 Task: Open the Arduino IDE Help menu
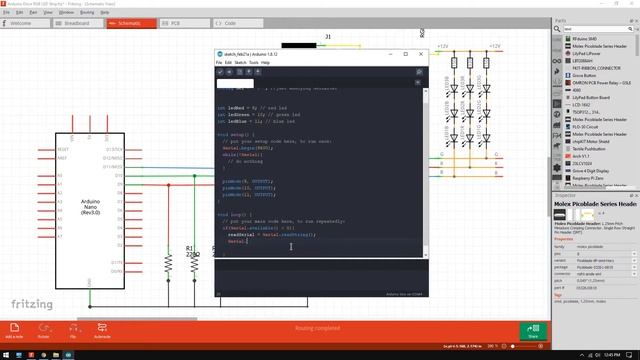tap(265, 62)
